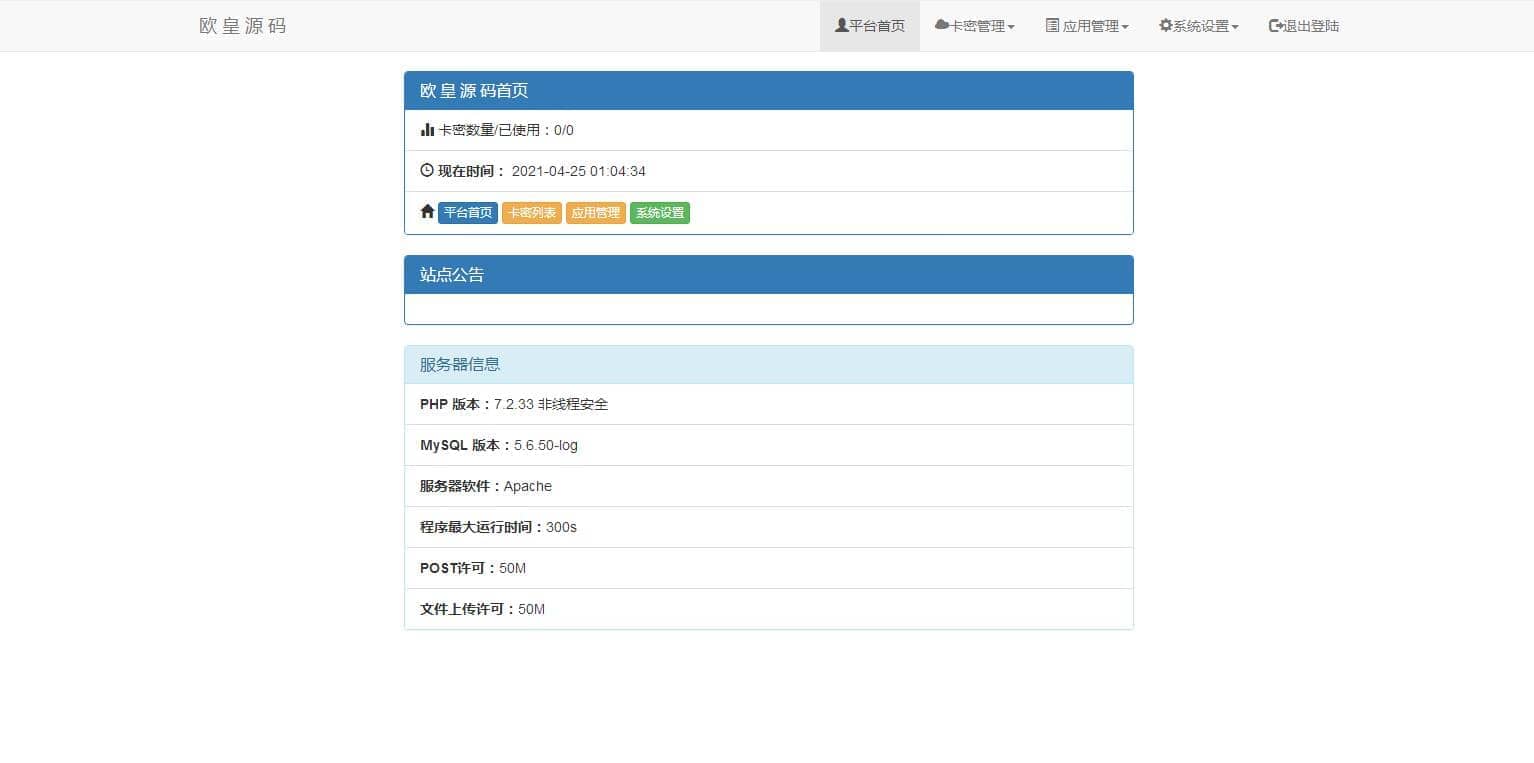Select 退出登陆 to log out

1304,26
